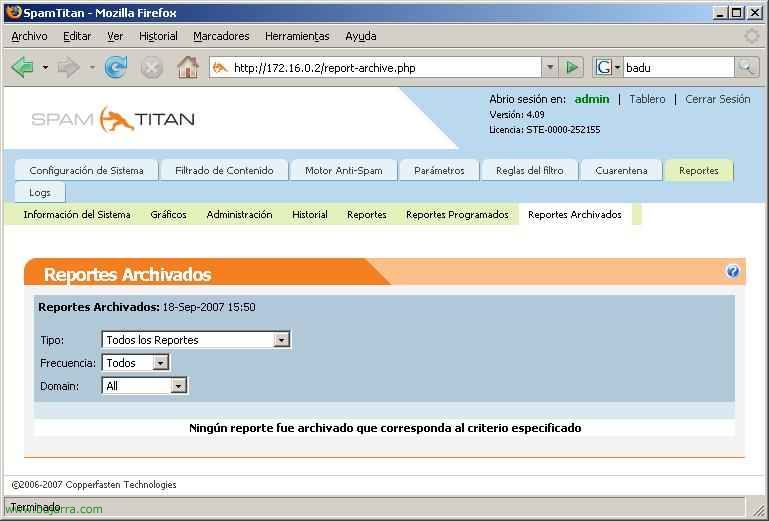Click the green Go button
Image resolution: width=769 pixels, height=521 pixels.
[571, 67]
